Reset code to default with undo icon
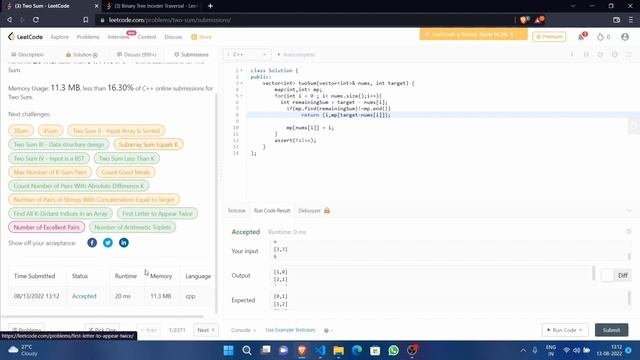Screen dimensions: 640x360 tap(600, 54)
